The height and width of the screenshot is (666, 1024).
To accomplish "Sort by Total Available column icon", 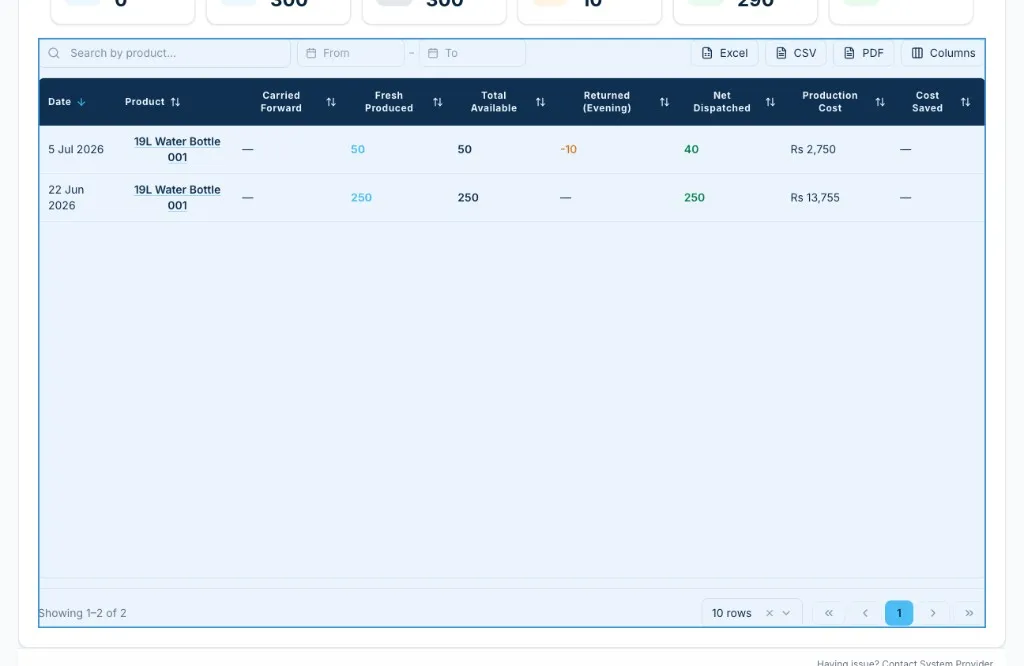I will (540, 102).
